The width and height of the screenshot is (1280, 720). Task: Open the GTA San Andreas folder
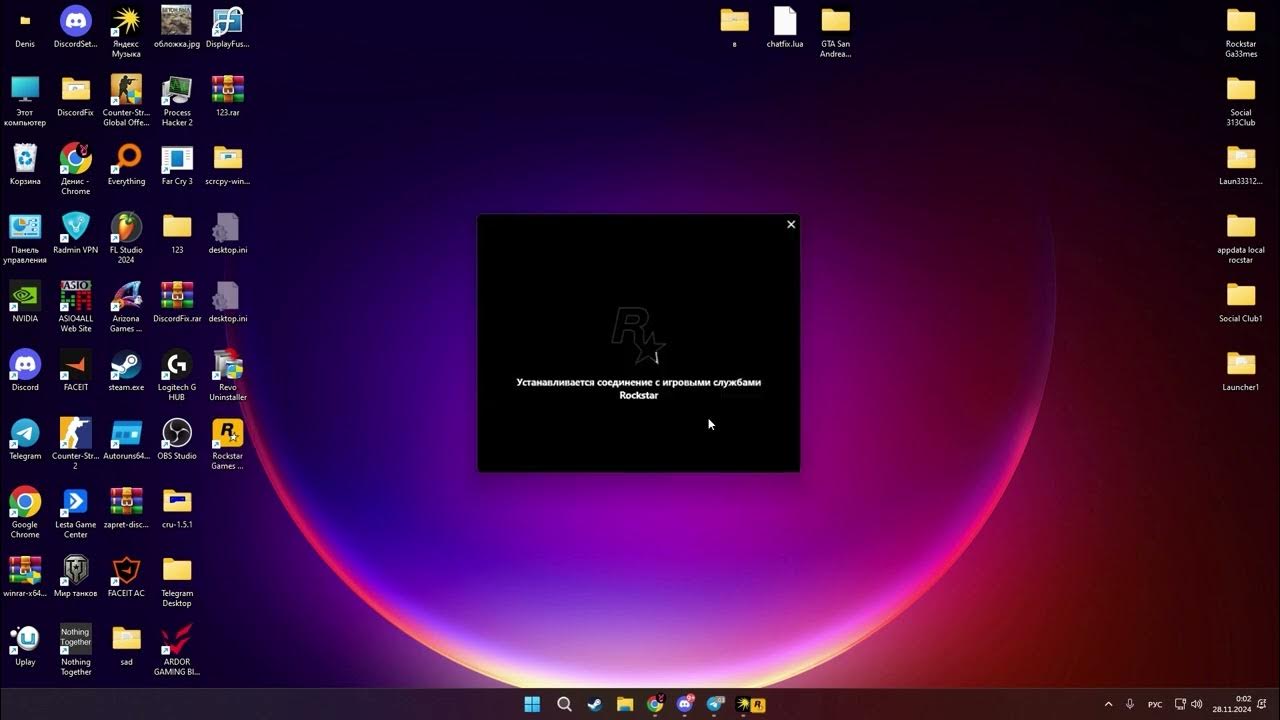pos(835,32)
